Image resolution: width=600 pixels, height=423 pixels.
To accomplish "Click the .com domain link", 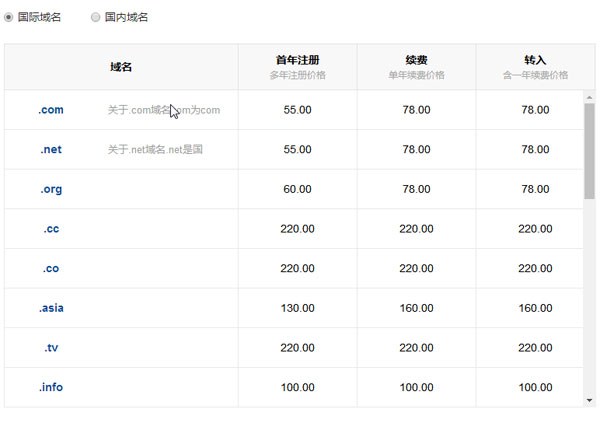I will pos(51,110).
